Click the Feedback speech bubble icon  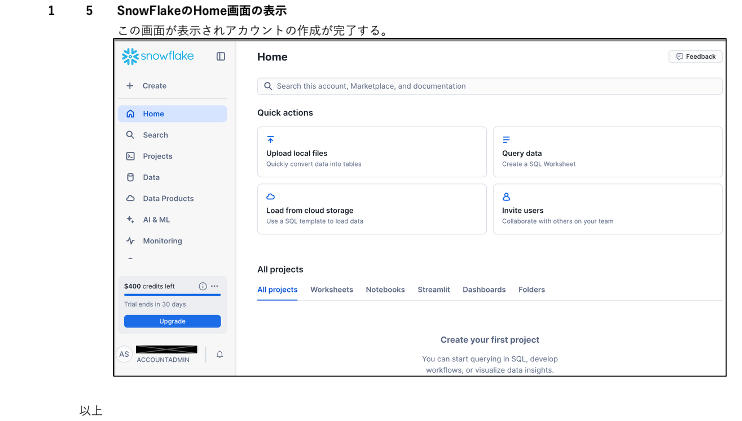(679, 56)
